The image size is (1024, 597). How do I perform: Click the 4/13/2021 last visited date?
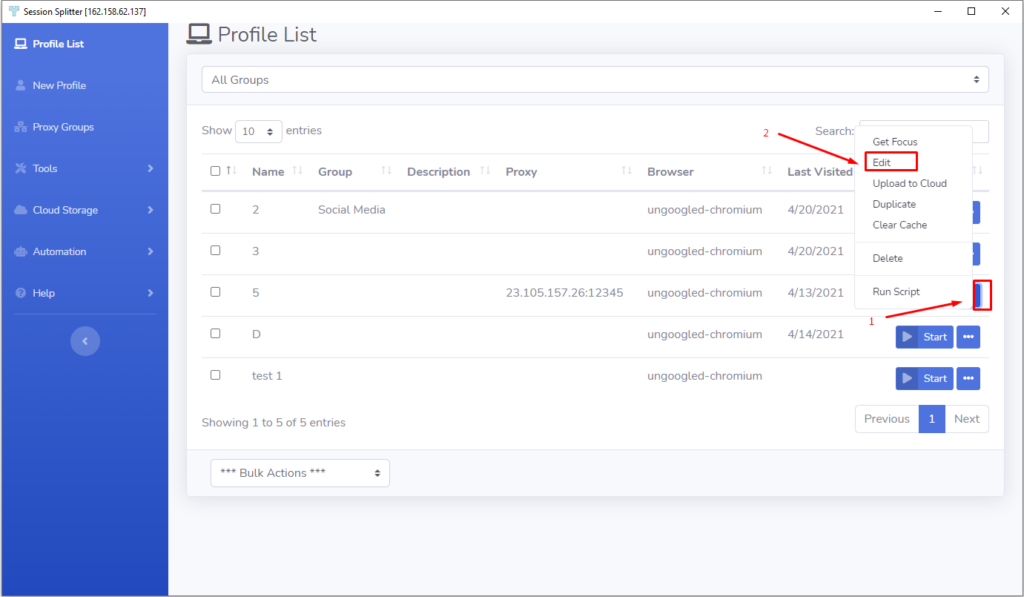(815, 293)
